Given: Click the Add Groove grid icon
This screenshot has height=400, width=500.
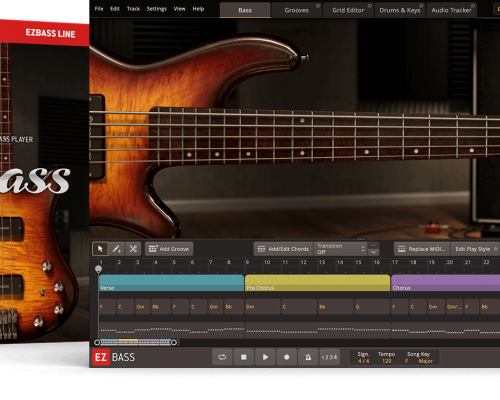Looking at the screenshot, I should tap(153, 248).
